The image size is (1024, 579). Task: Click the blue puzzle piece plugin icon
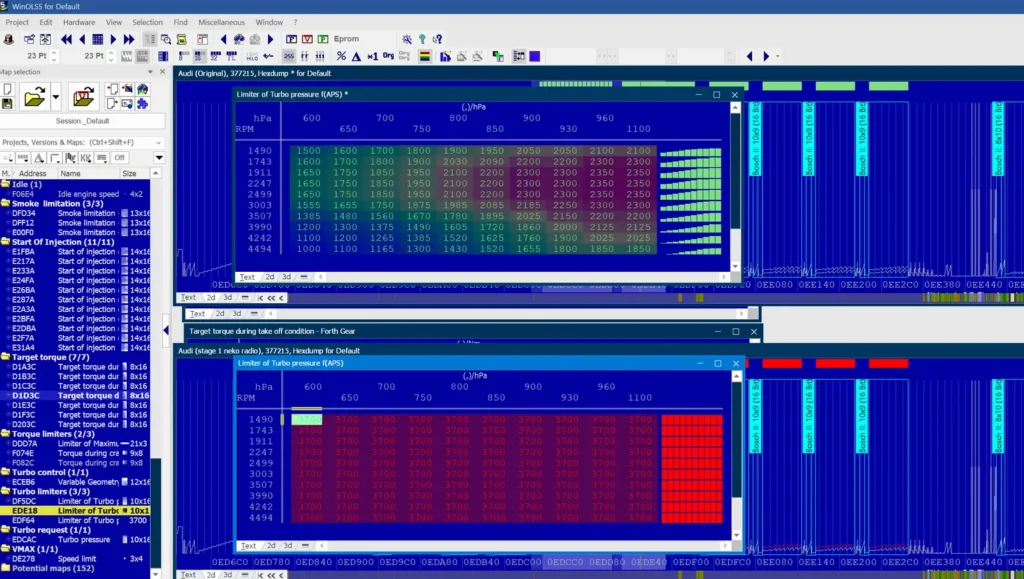142,104
